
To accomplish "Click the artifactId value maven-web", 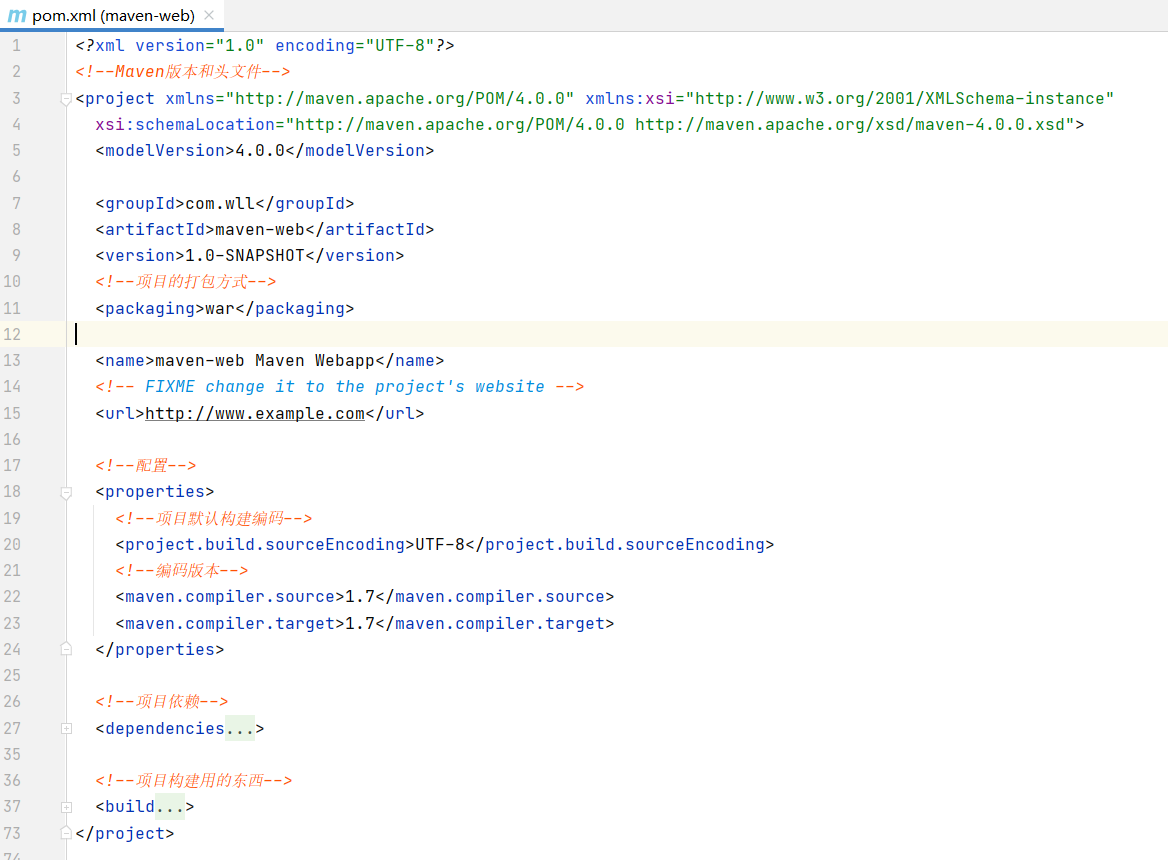I will pos(260,229).
